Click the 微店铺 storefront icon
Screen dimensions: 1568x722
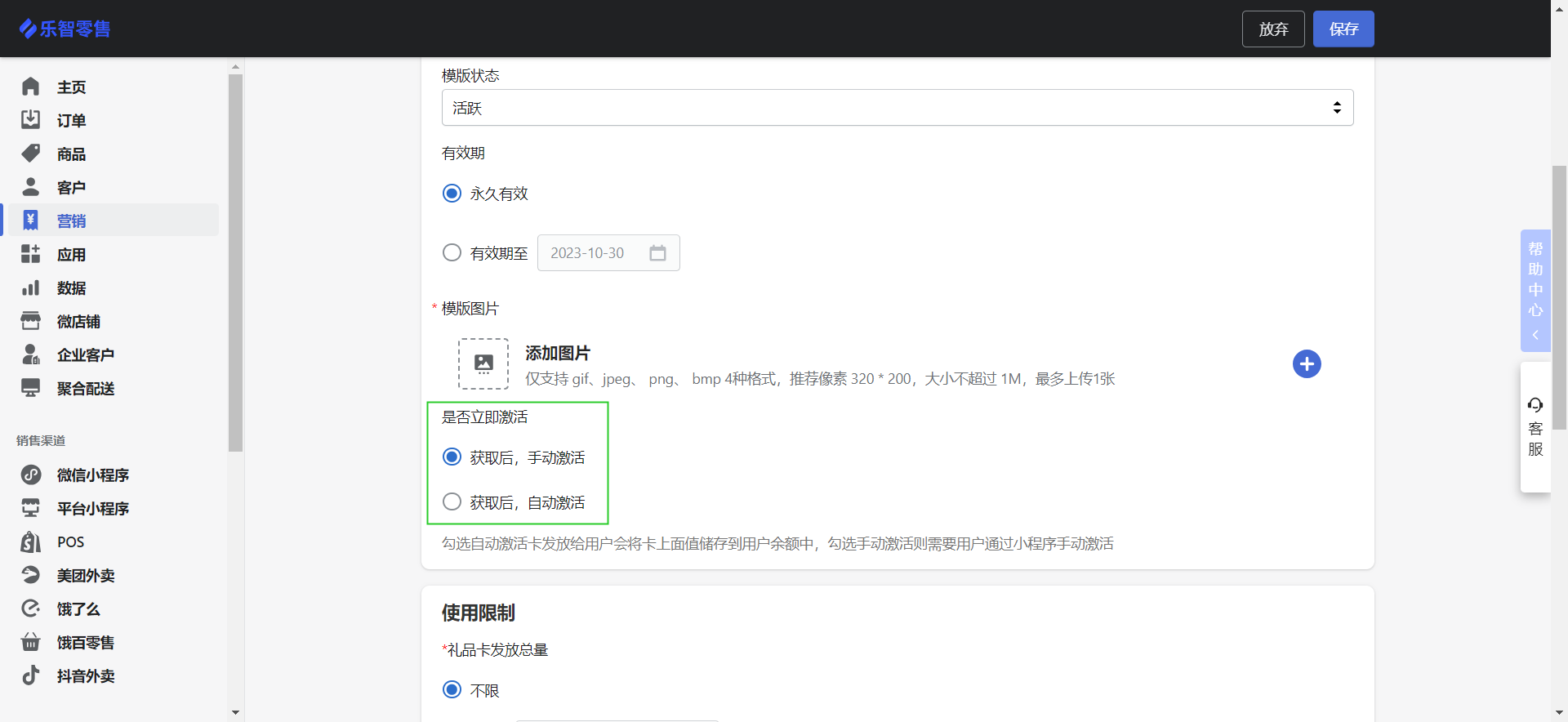coord(30,321)
